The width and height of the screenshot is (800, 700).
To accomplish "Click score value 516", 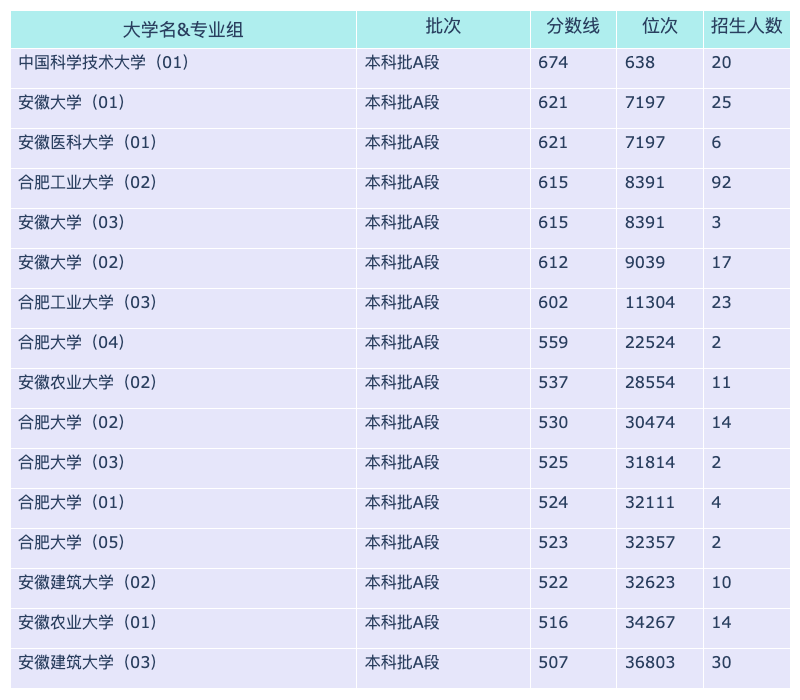I will tap(553, 622).
